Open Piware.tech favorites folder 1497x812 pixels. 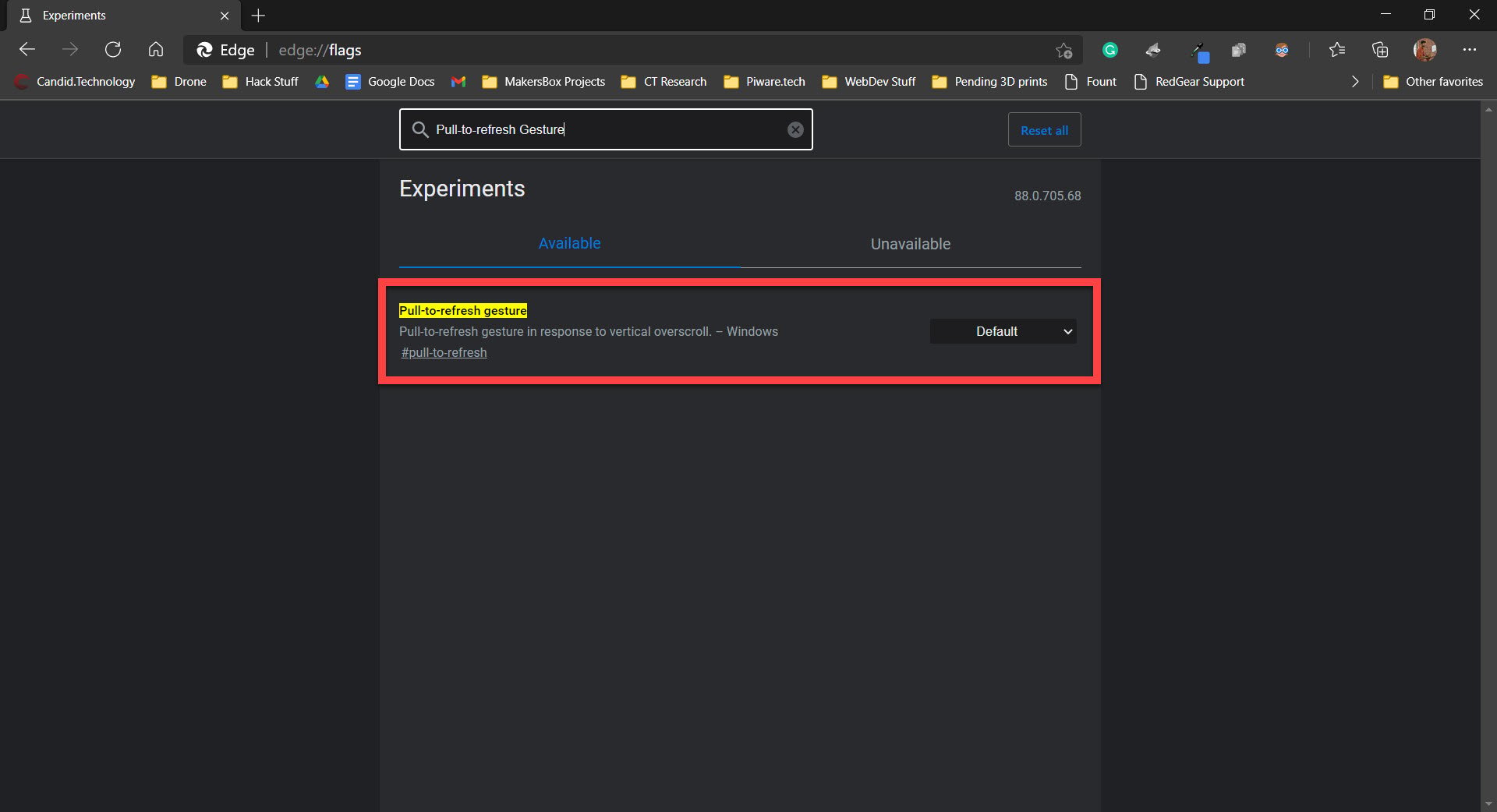pyautogui.click(x=764, y=81)
